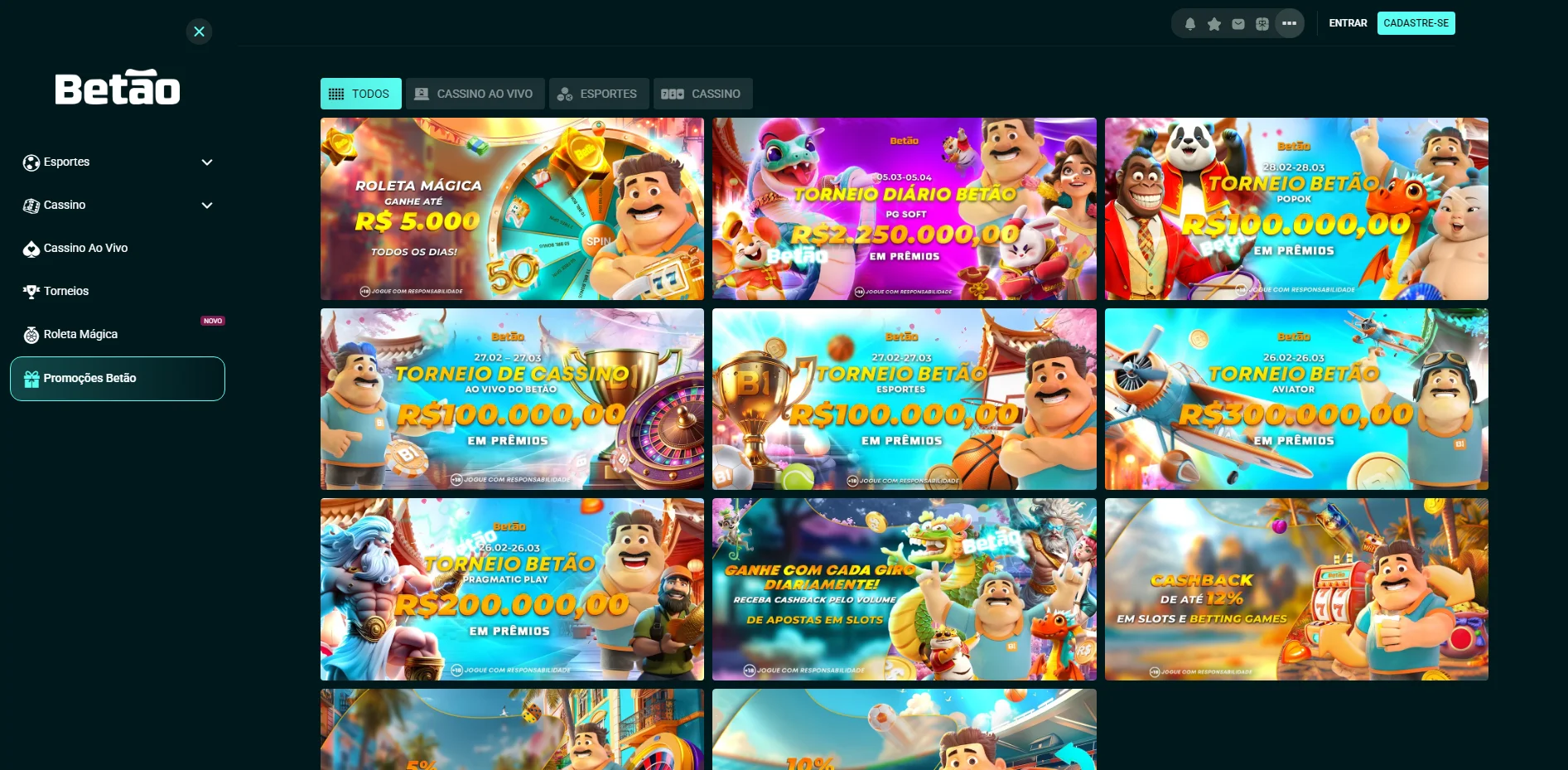This screenshot has height=770, width=1568.
Task: Open Torneios in the sidebar
Action: coord(118,292)
